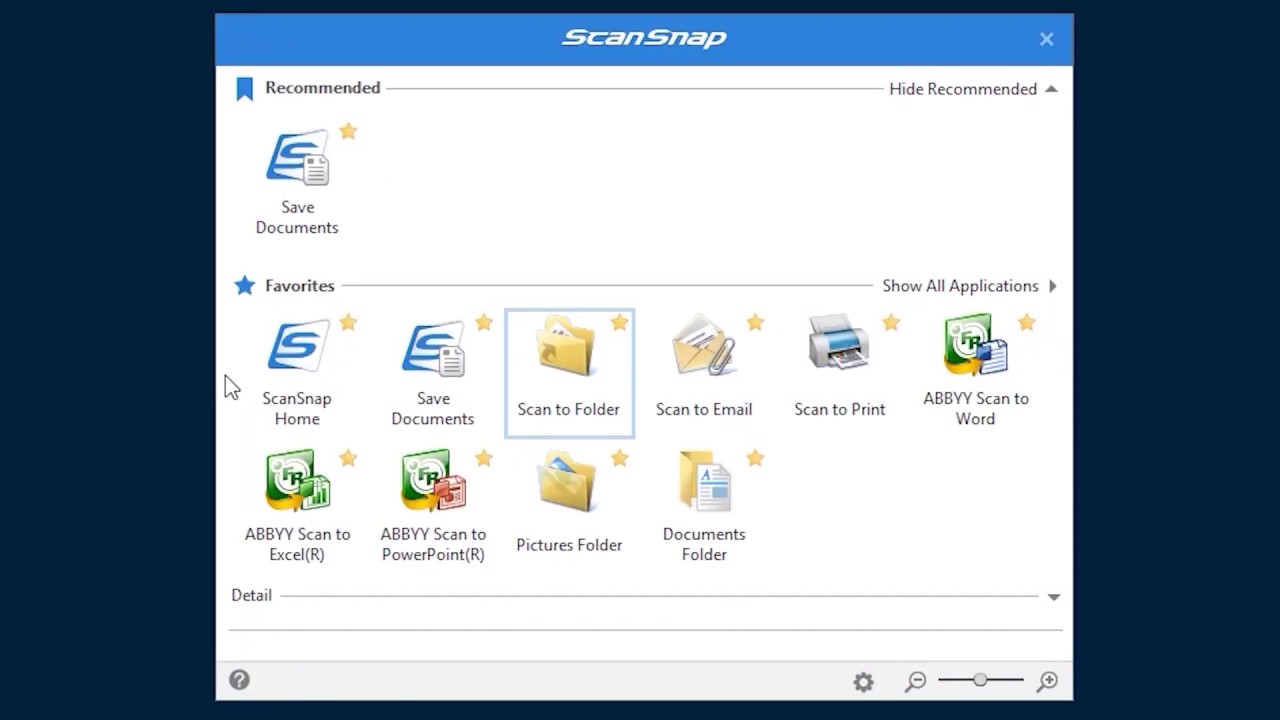Toggle the star on Documents Folder
The width and height of the screenshot is (1280, 720).
[755, 458]
